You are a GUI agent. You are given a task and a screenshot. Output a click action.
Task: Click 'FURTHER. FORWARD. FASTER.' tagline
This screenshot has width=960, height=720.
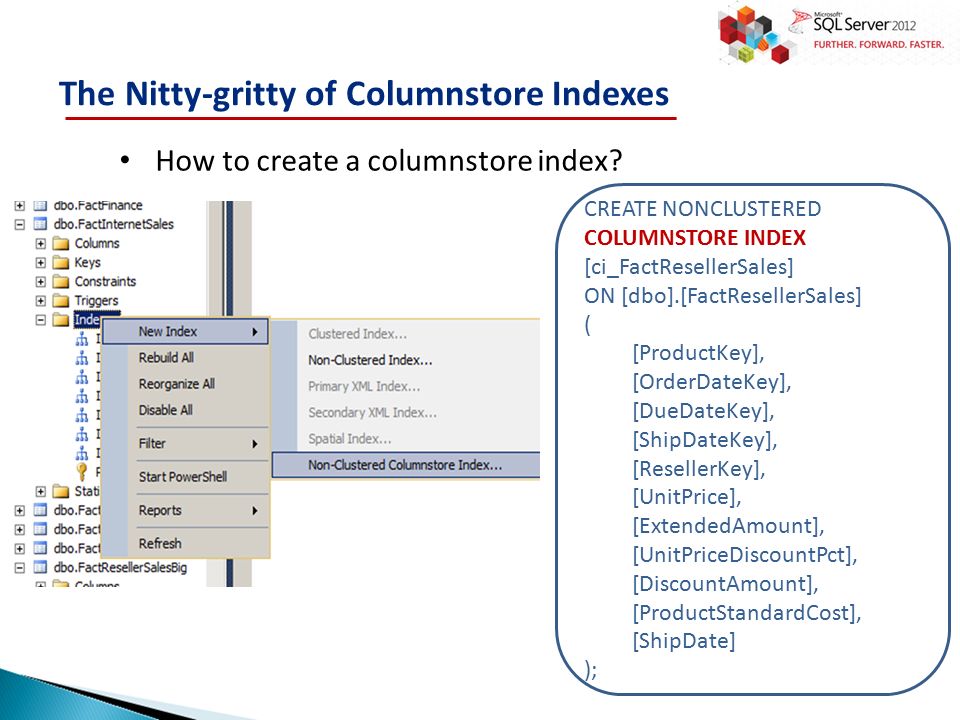pyautogui.click(x=879, y=45)
